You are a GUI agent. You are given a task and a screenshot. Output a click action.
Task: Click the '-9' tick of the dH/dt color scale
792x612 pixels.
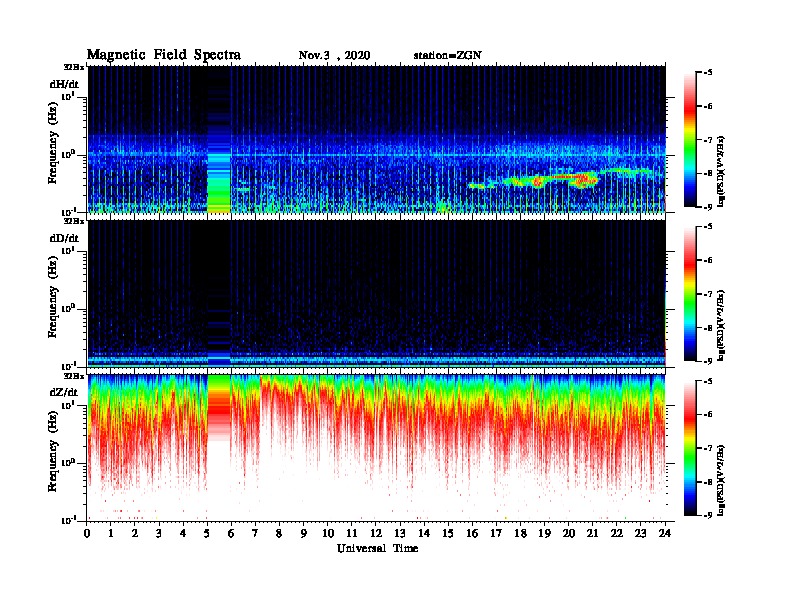tap(708, 207)
